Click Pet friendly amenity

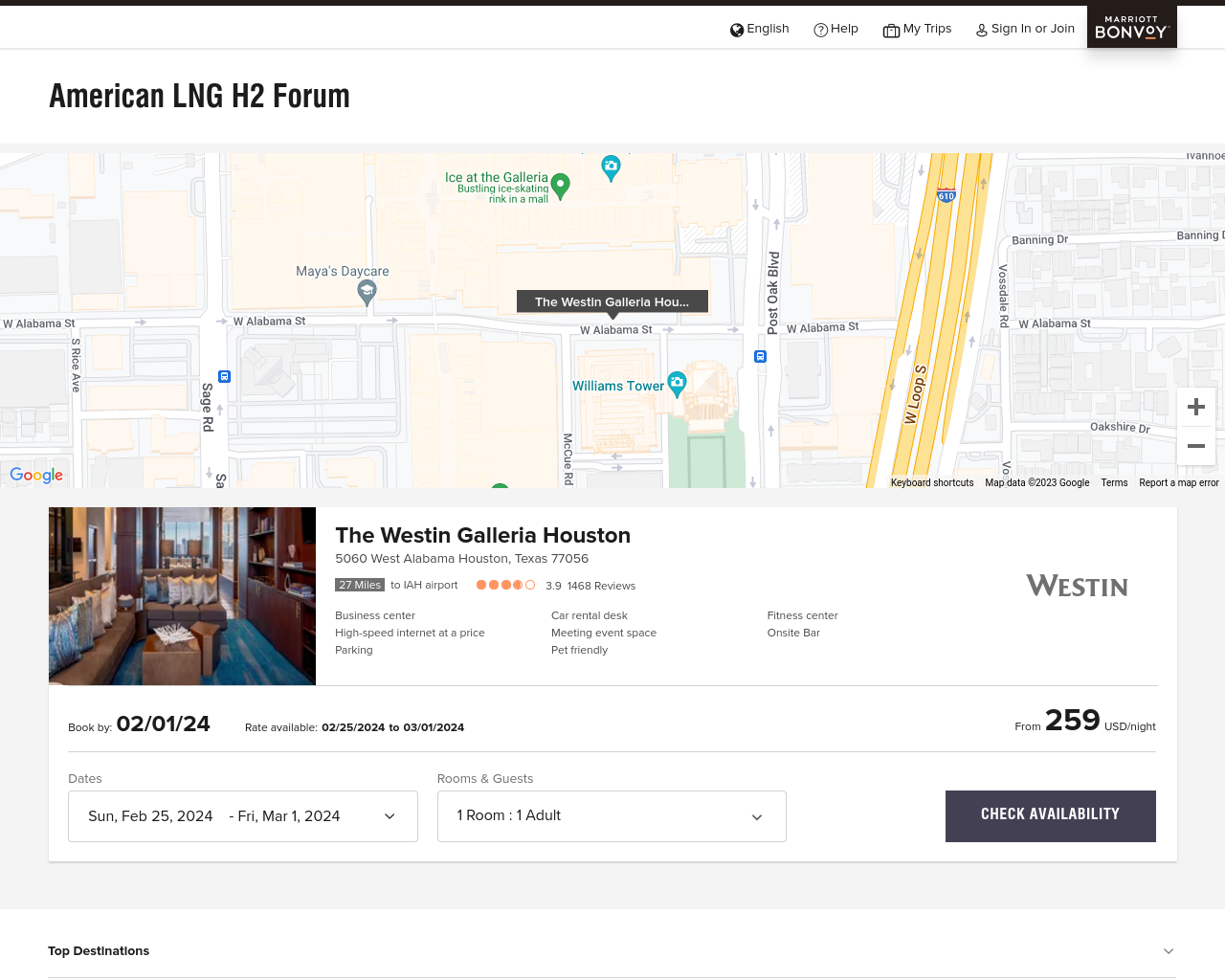click(x=579, y=650)
